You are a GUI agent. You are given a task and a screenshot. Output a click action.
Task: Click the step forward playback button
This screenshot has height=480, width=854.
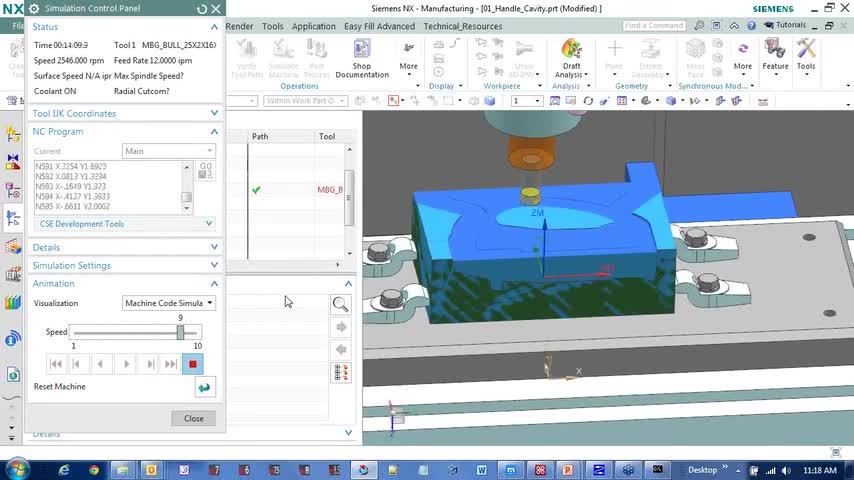pyautogui.click(x=150, y=364)
